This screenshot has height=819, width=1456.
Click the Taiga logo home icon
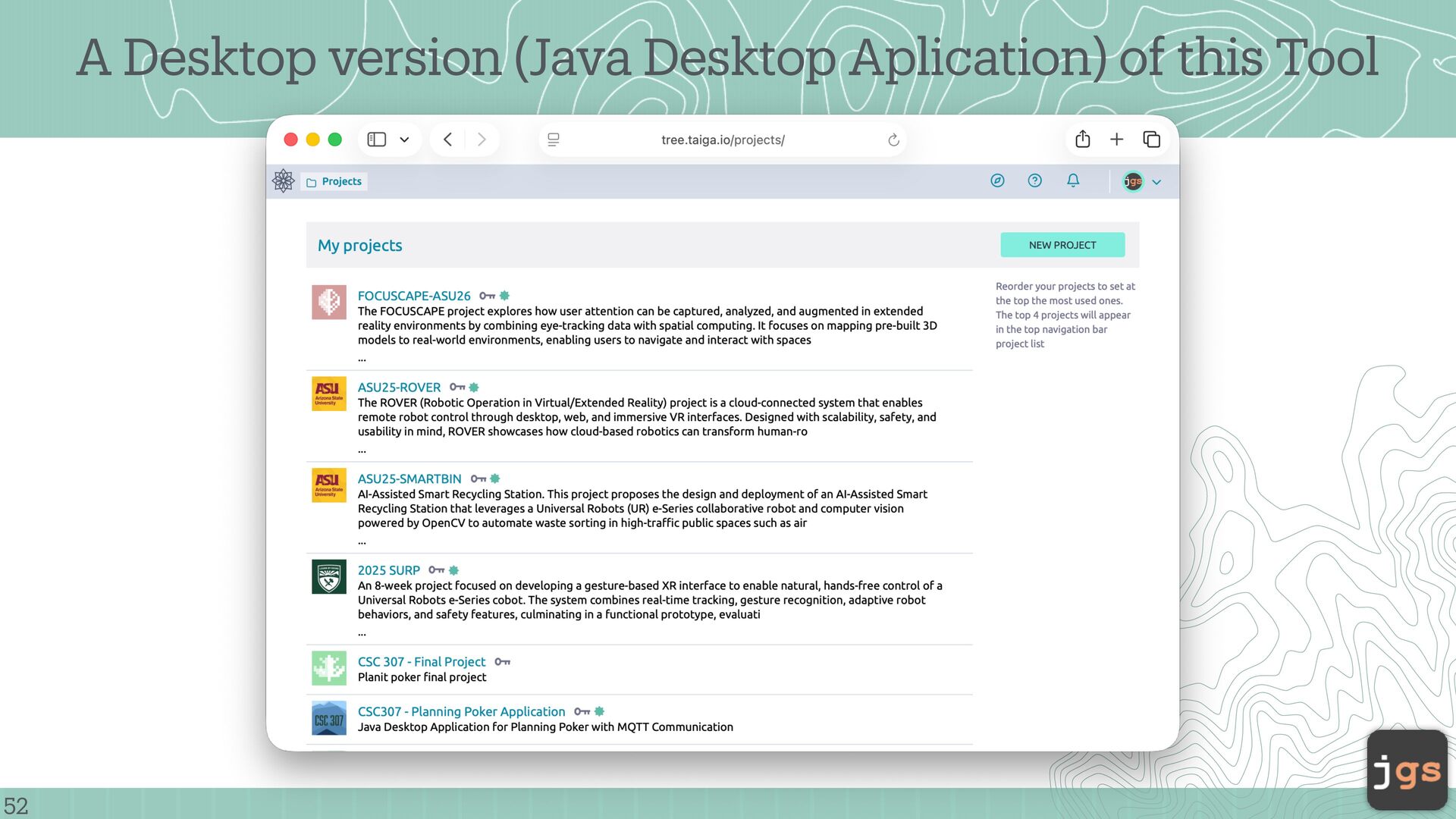(283, 181)
